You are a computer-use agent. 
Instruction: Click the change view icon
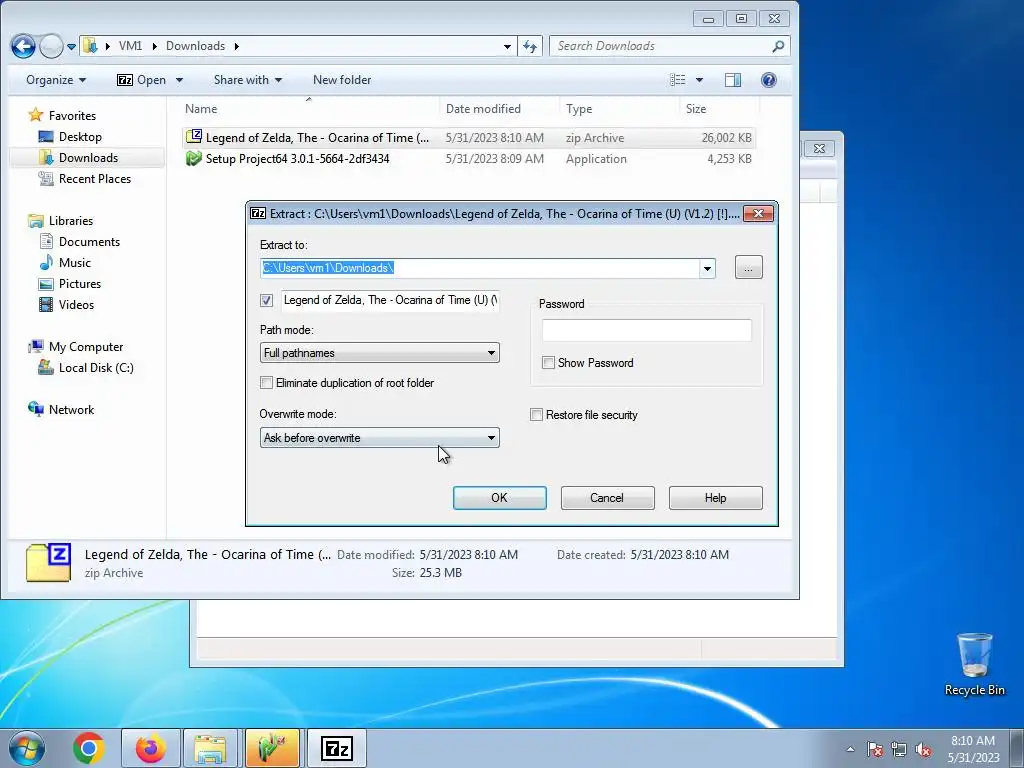point(678,80)
